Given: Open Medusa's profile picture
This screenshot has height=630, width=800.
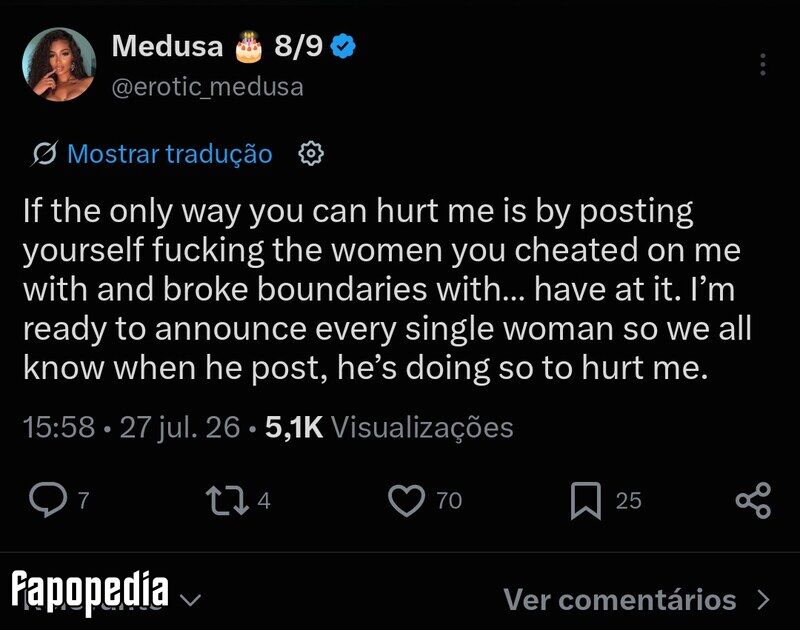Looking at the screenshot, I should pos(59,64).
